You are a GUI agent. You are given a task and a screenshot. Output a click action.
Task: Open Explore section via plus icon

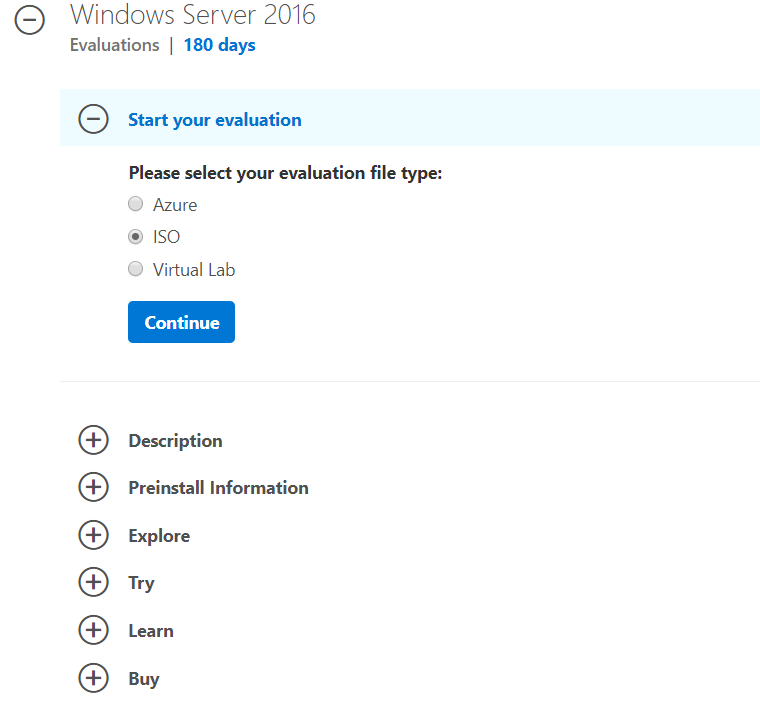point(94,535)
